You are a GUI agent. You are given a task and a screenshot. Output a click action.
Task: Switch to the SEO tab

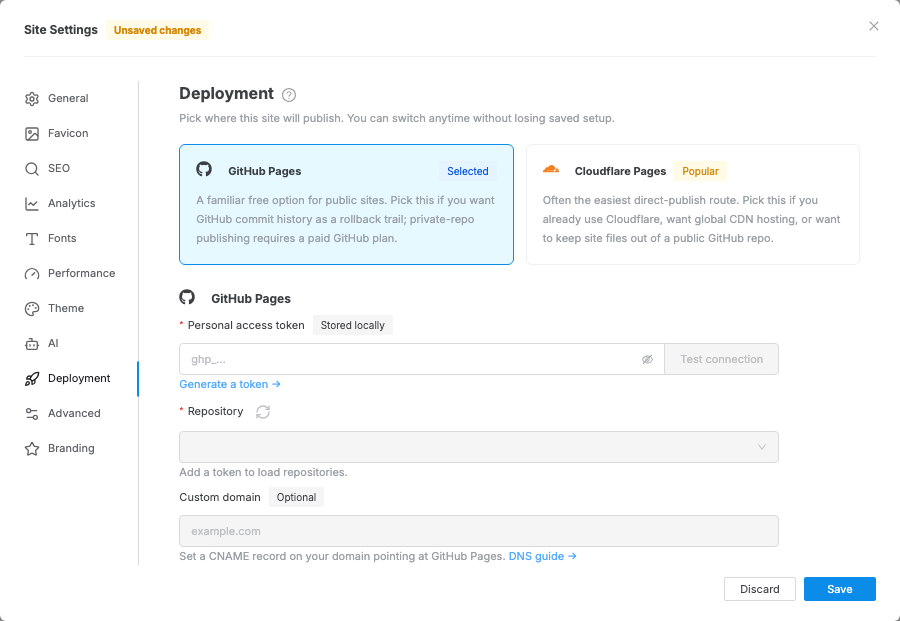[80, 168]
